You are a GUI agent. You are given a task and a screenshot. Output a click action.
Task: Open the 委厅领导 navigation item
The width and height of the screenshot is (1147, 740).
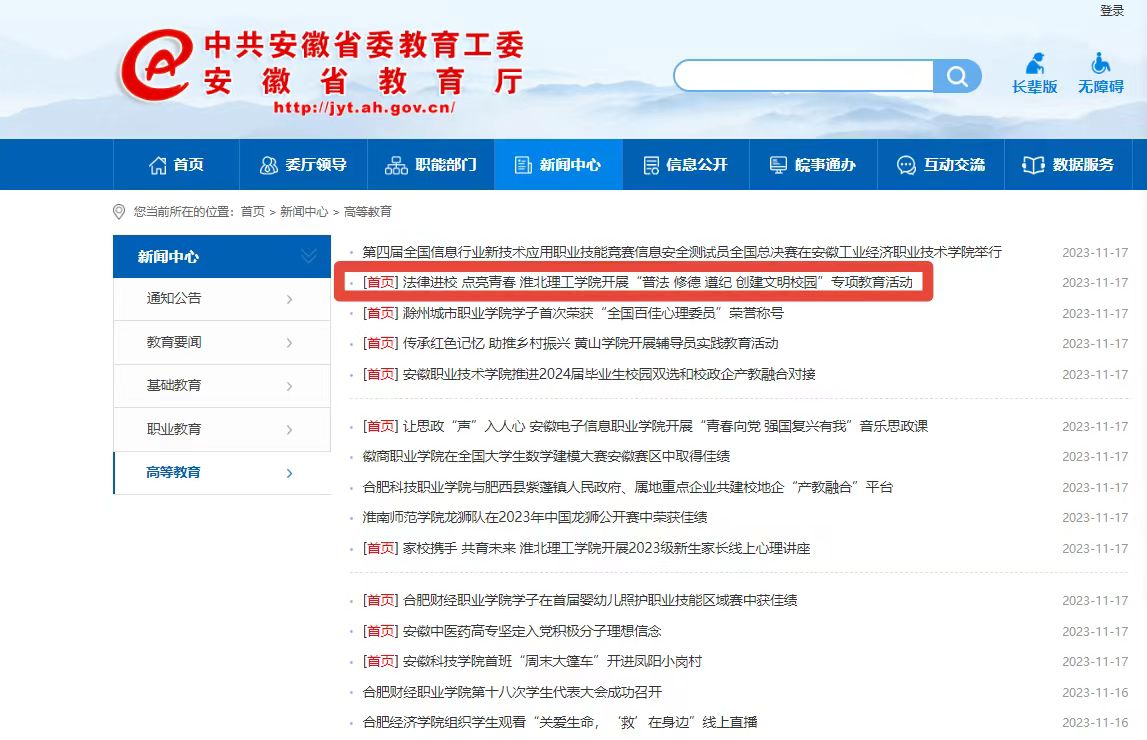pyautogui.click(x=303, y=165)
